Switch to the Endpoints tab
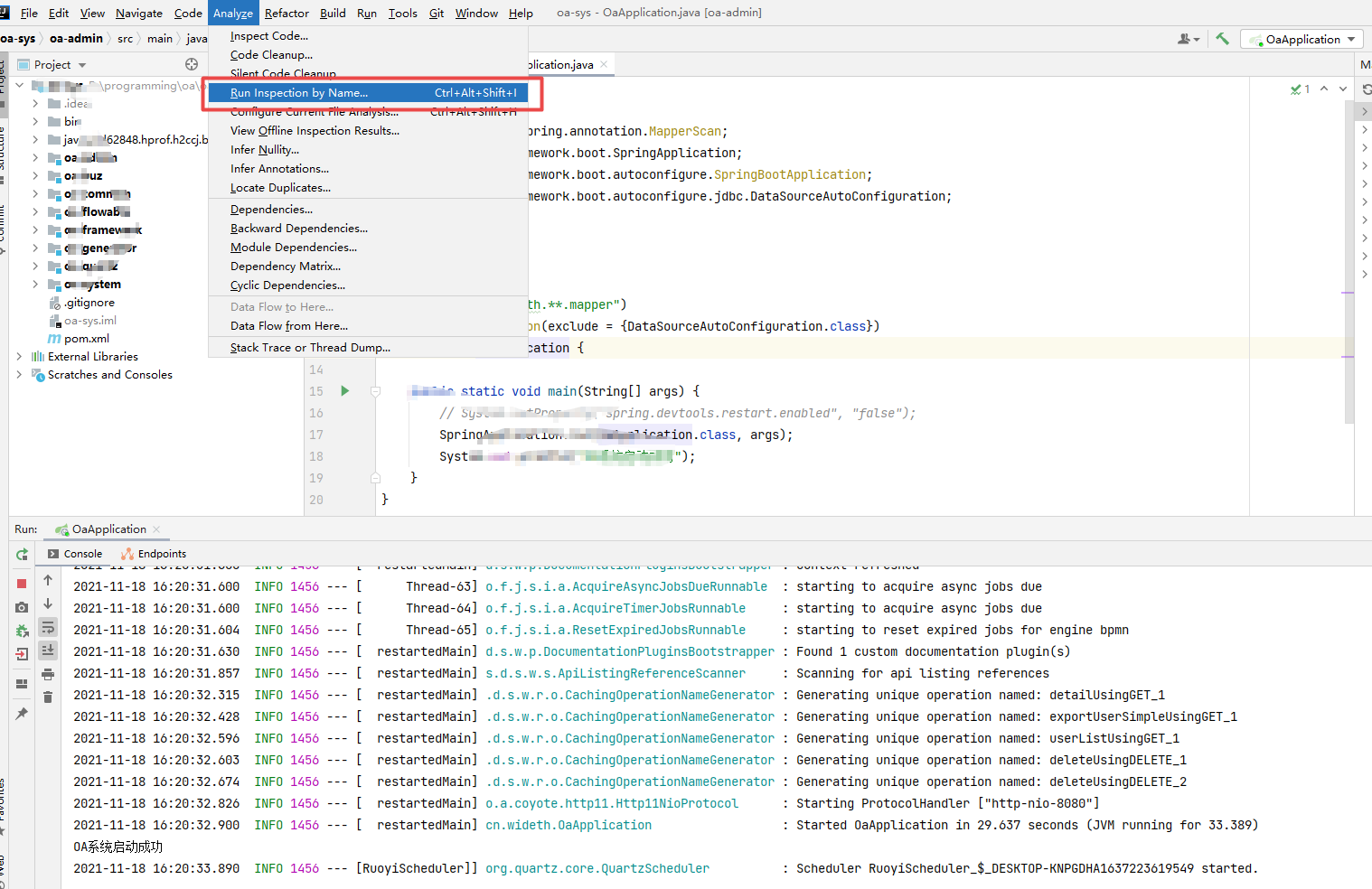 pos(154,554)
